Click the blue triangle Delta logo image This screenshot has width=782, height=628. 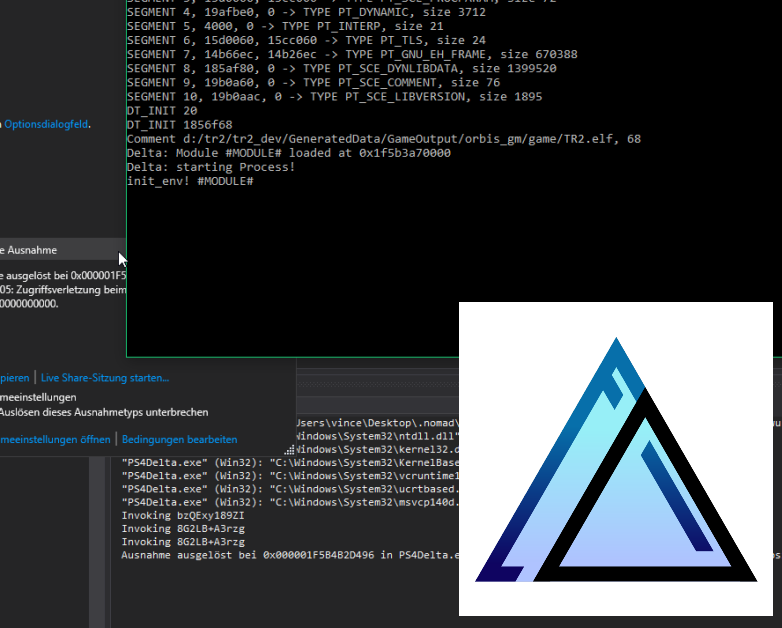[x=616, y=459]
